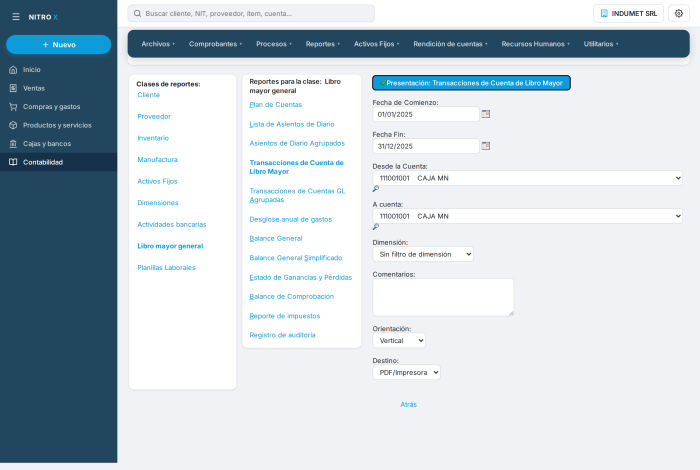Open Balance General Simplificado report
Viewport: 700px width, 470px height.
[296, 258]
